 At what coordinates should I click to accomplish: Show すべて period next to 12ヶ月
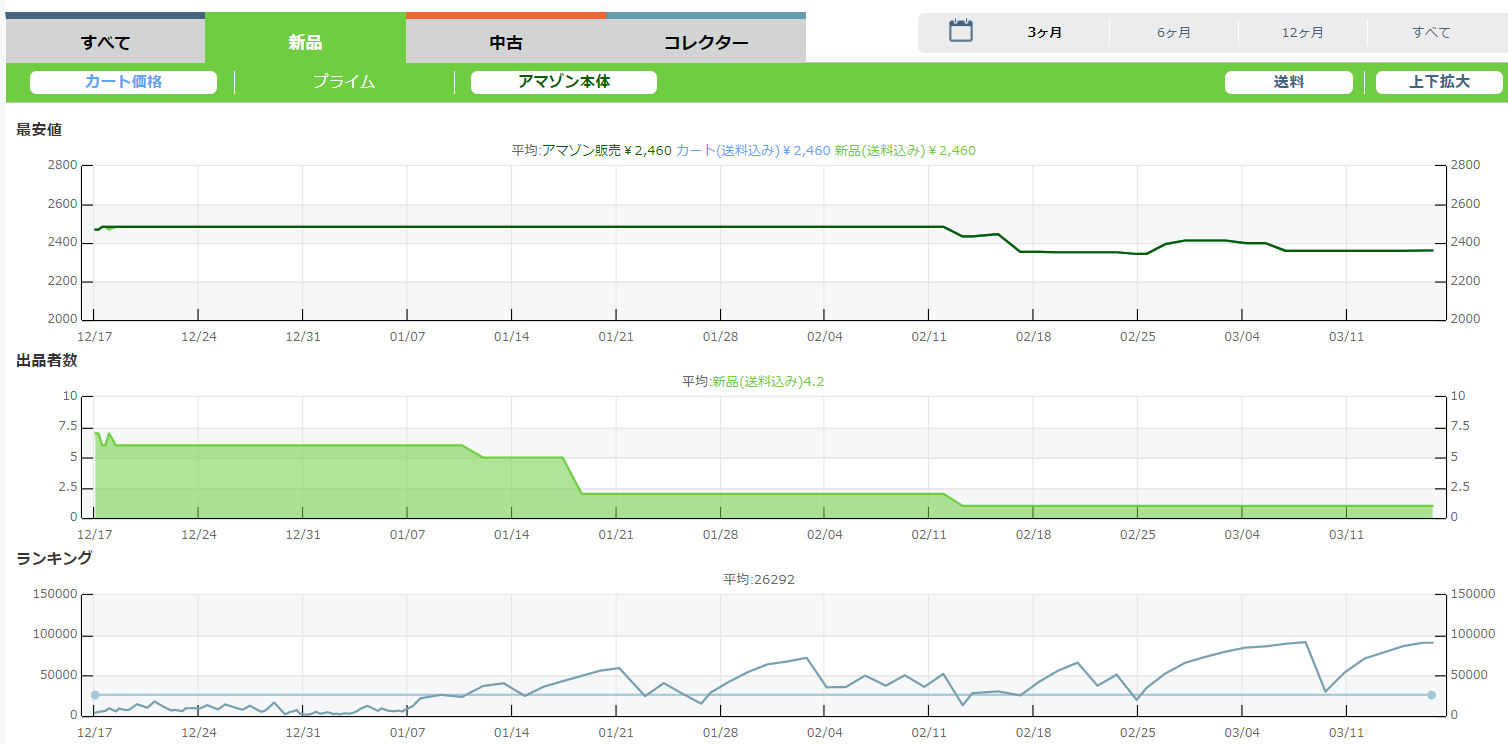[1431, 33]
